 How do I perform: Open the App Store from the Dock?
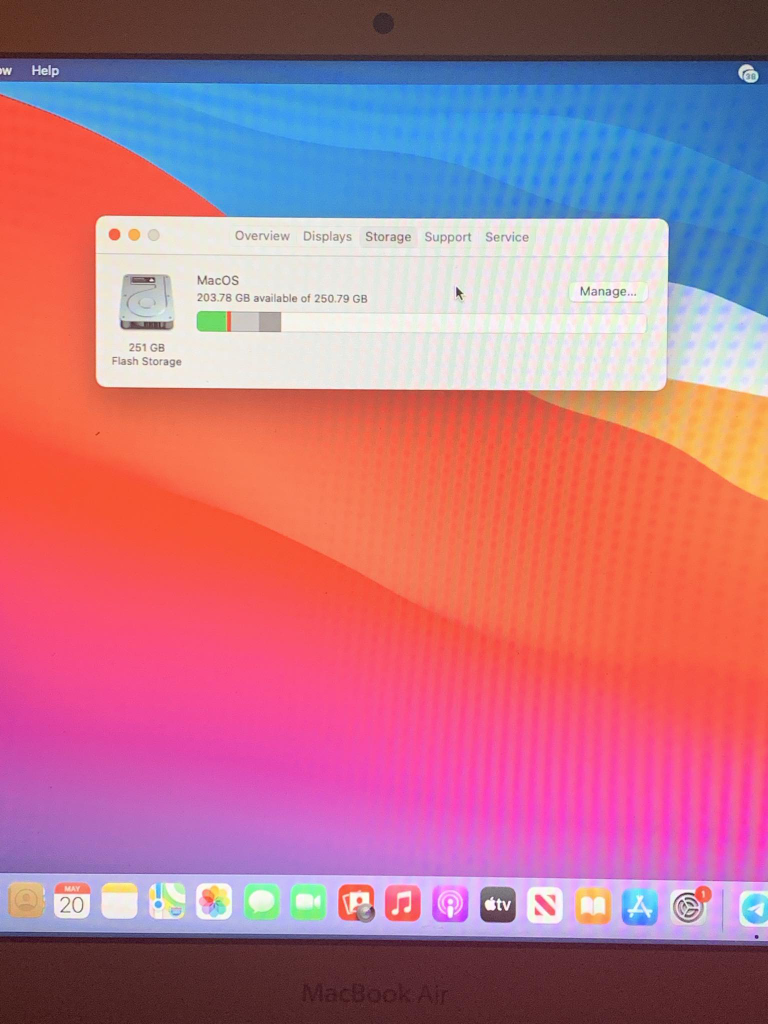pos(640,907)
